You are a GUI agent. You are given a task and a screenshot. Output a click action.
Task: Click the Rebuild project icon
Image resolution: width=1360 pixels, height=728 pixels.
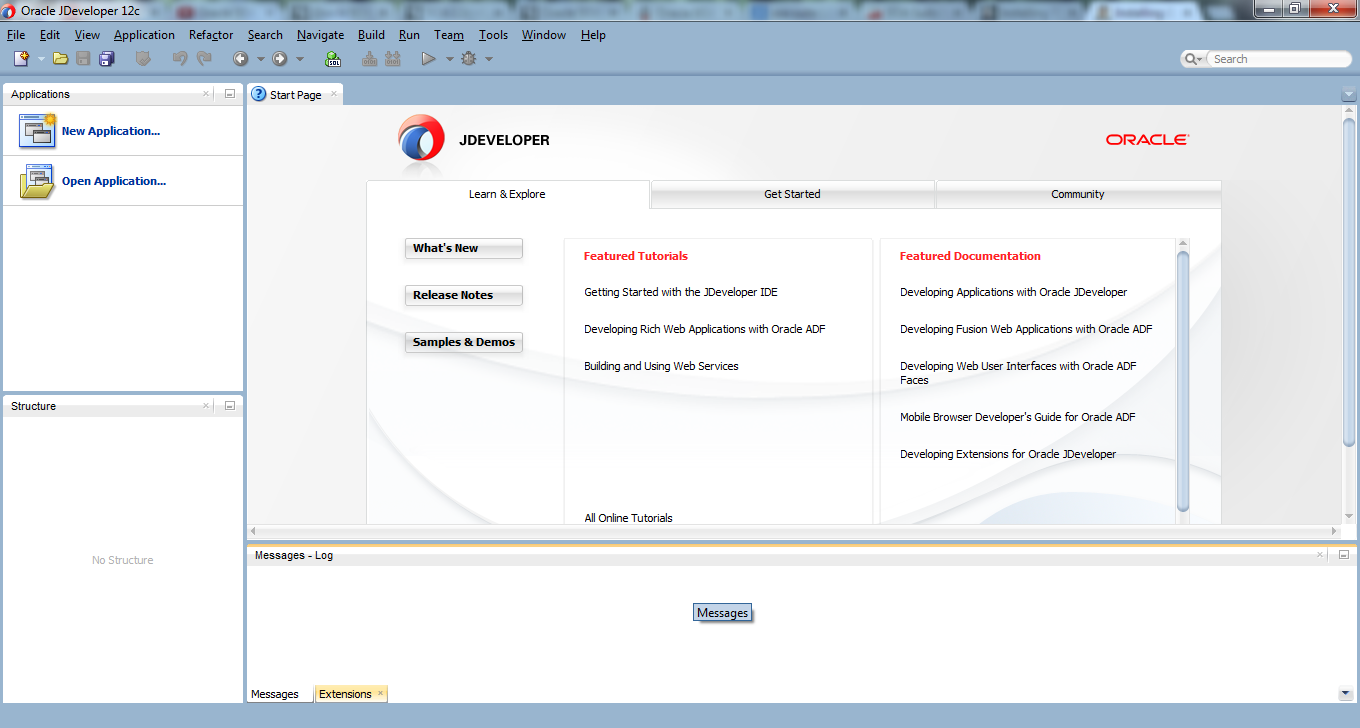[x=393, y=59]
